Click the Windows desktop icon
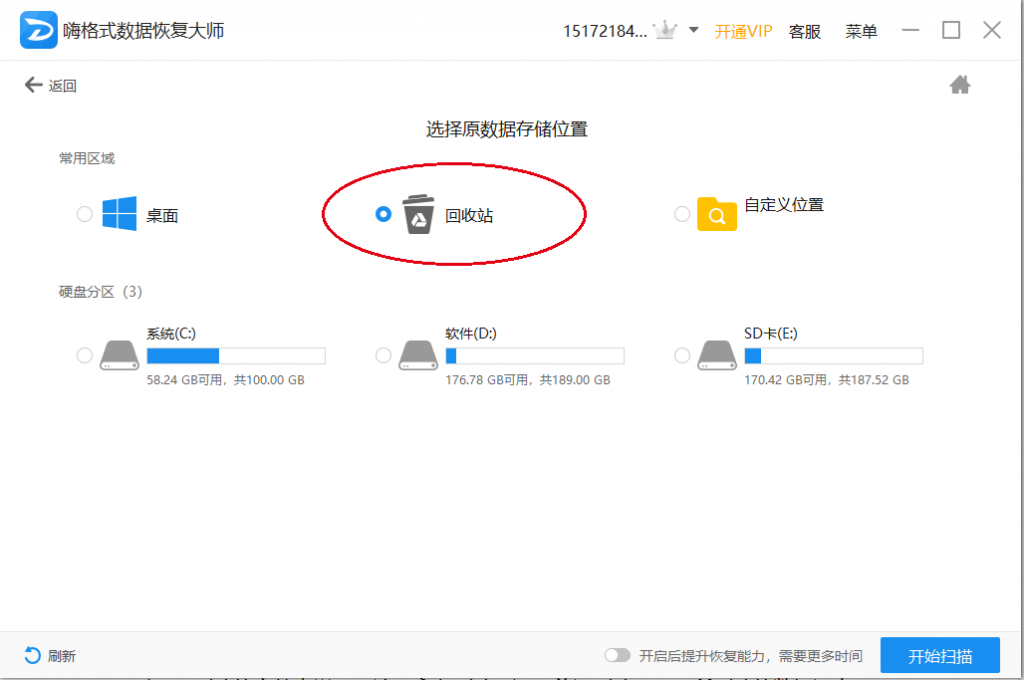The height and width of the screenshot is (680, 1024). pos(120,214)
